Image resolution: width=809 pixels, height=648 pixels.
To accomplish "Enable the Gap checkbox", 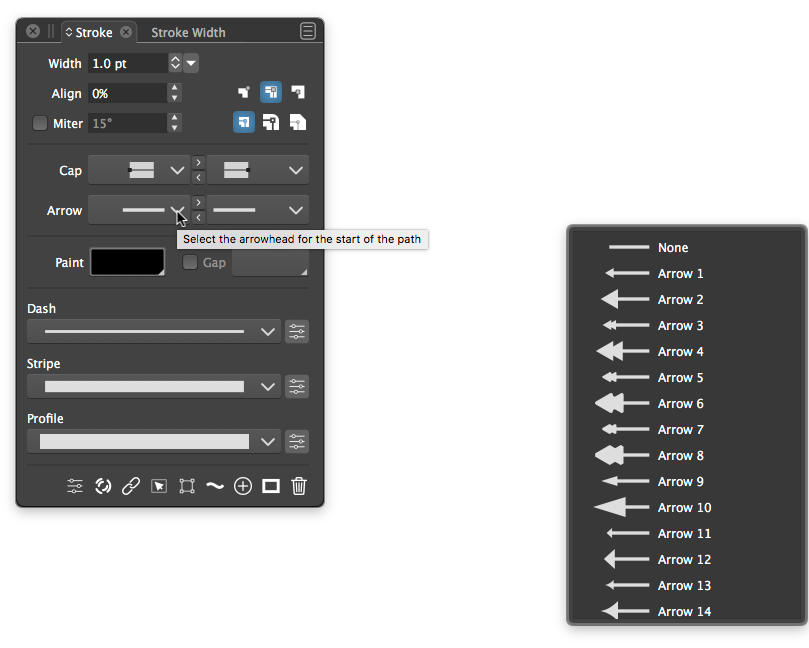I will click(x=190, y=263).
